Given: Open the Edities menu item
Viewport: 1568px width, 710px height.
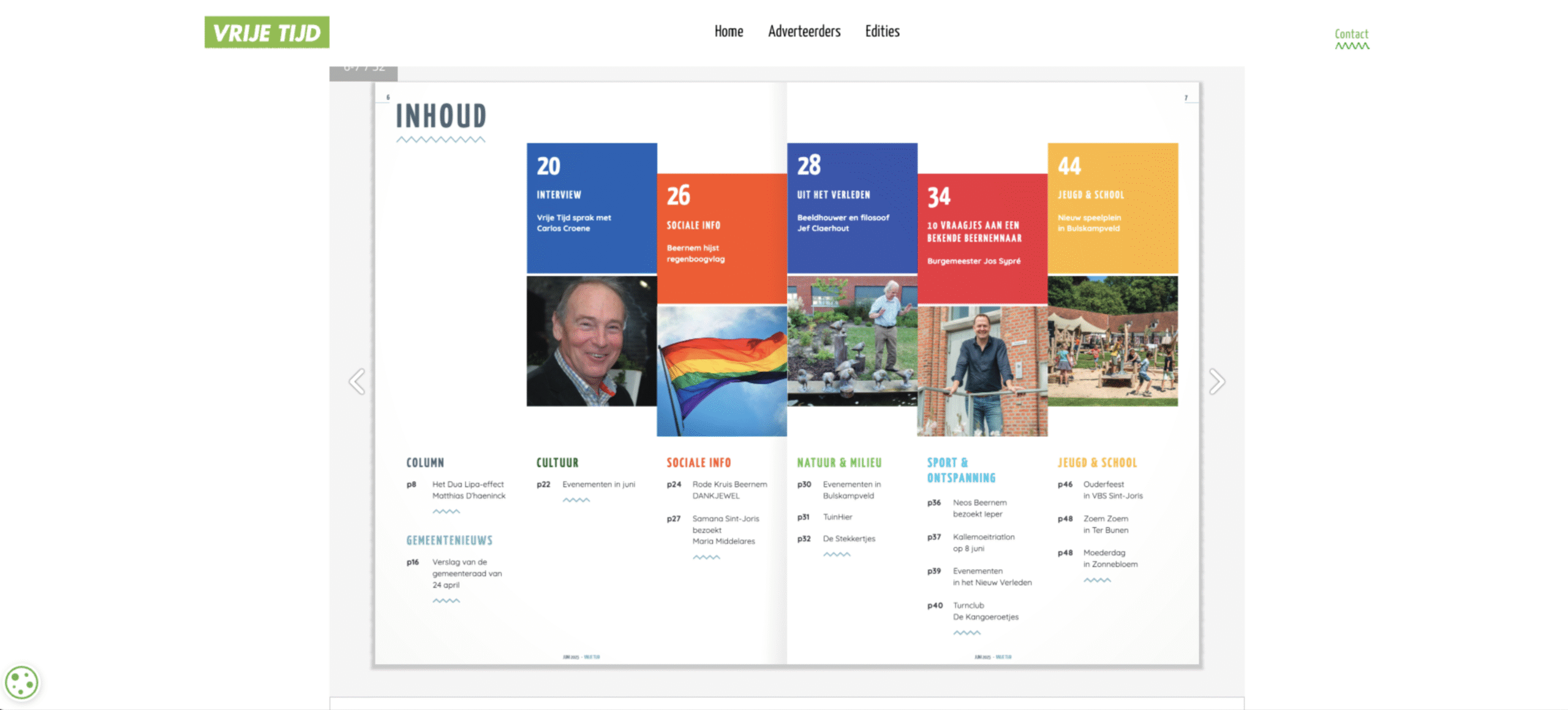Looking at the screenshot, I should pyautogui.click(x=881, y=31).
